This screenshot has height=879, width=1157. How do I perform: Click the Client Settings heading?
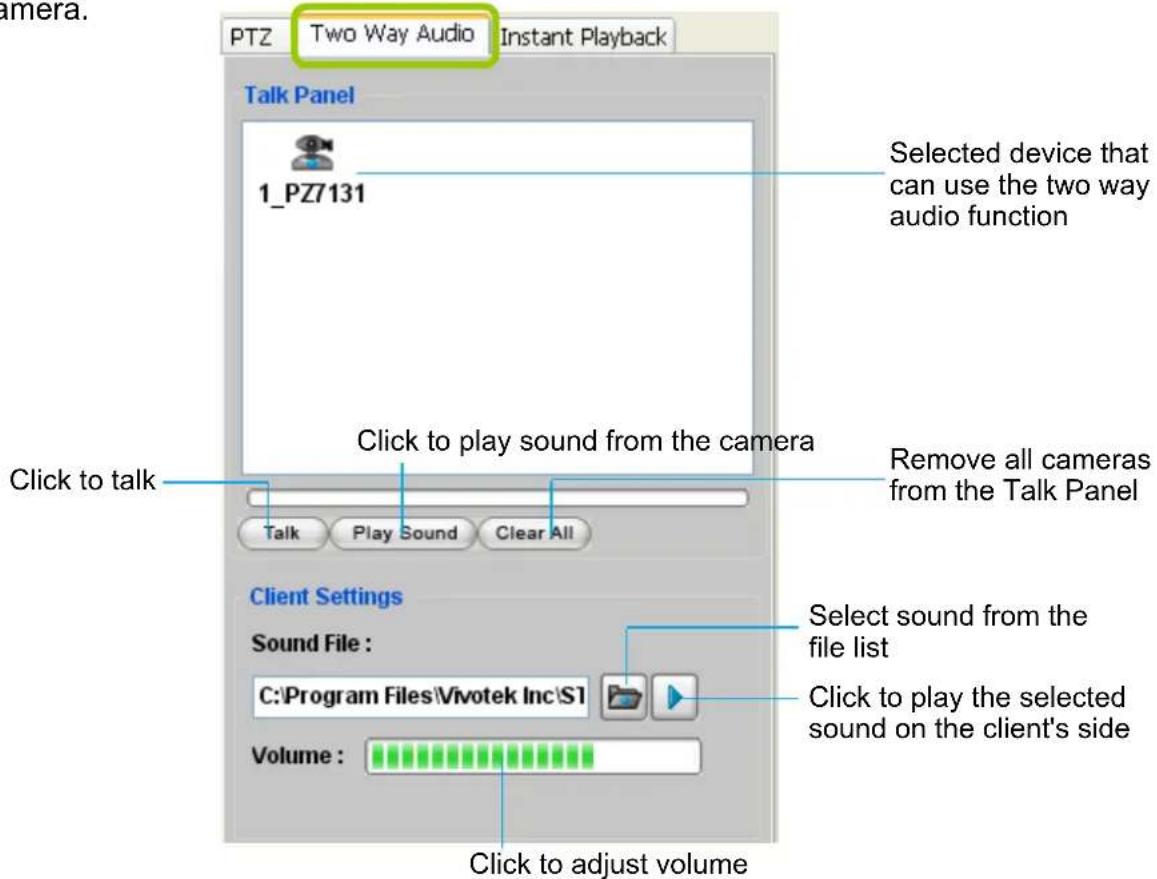coord(326,596)
